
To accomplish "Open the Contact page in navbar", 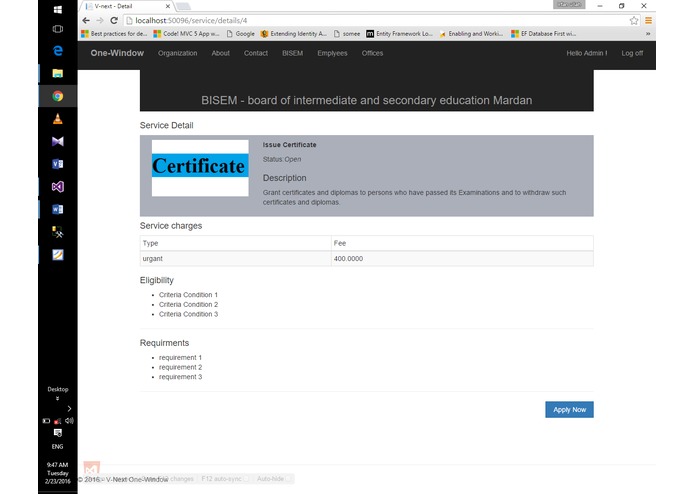I will 256,53.
